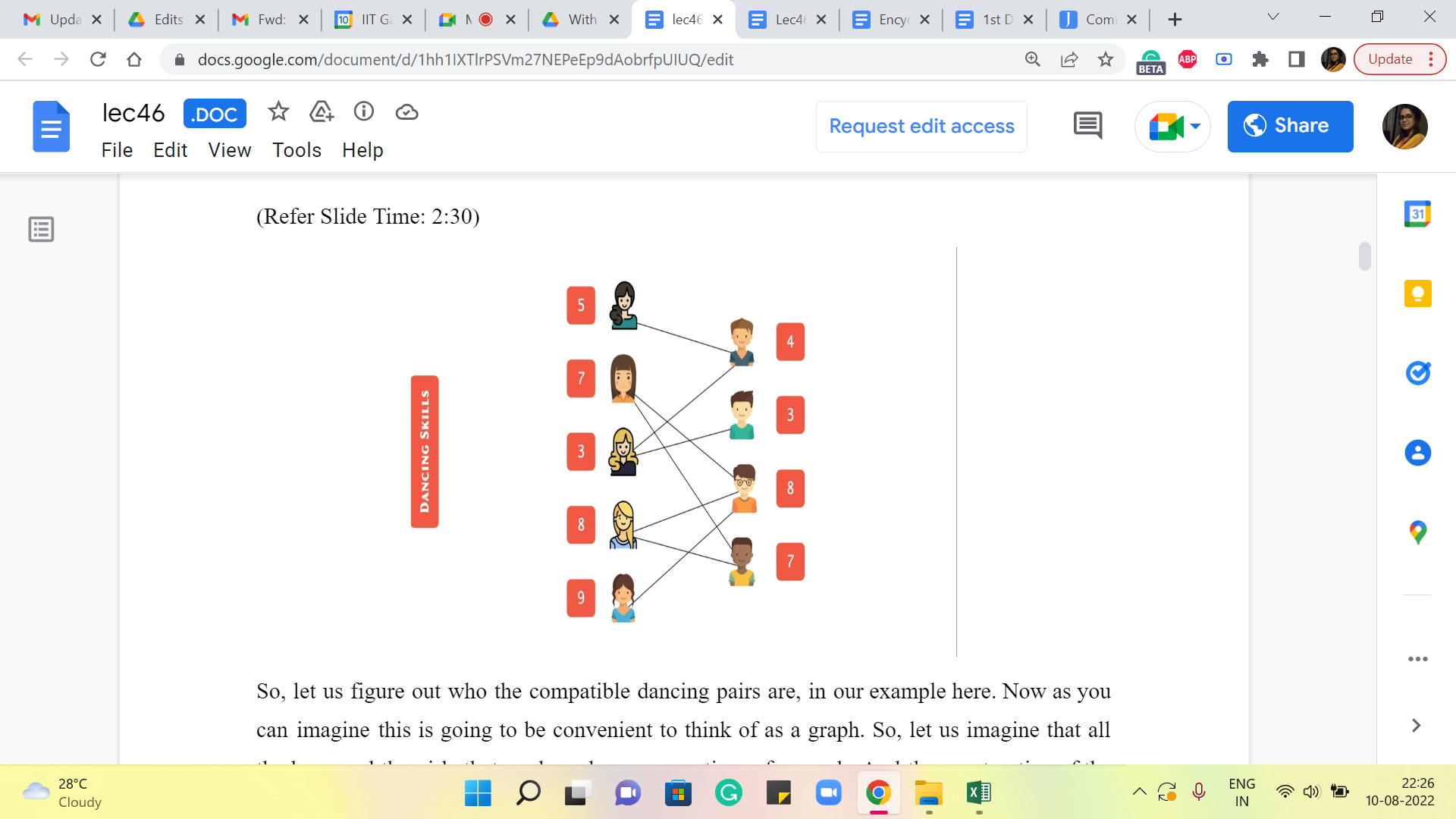This screenshot has height=819, width=1456.
Task: Open the Google Docs home icon
Action: pyautogui.click(x=51, y=127)
